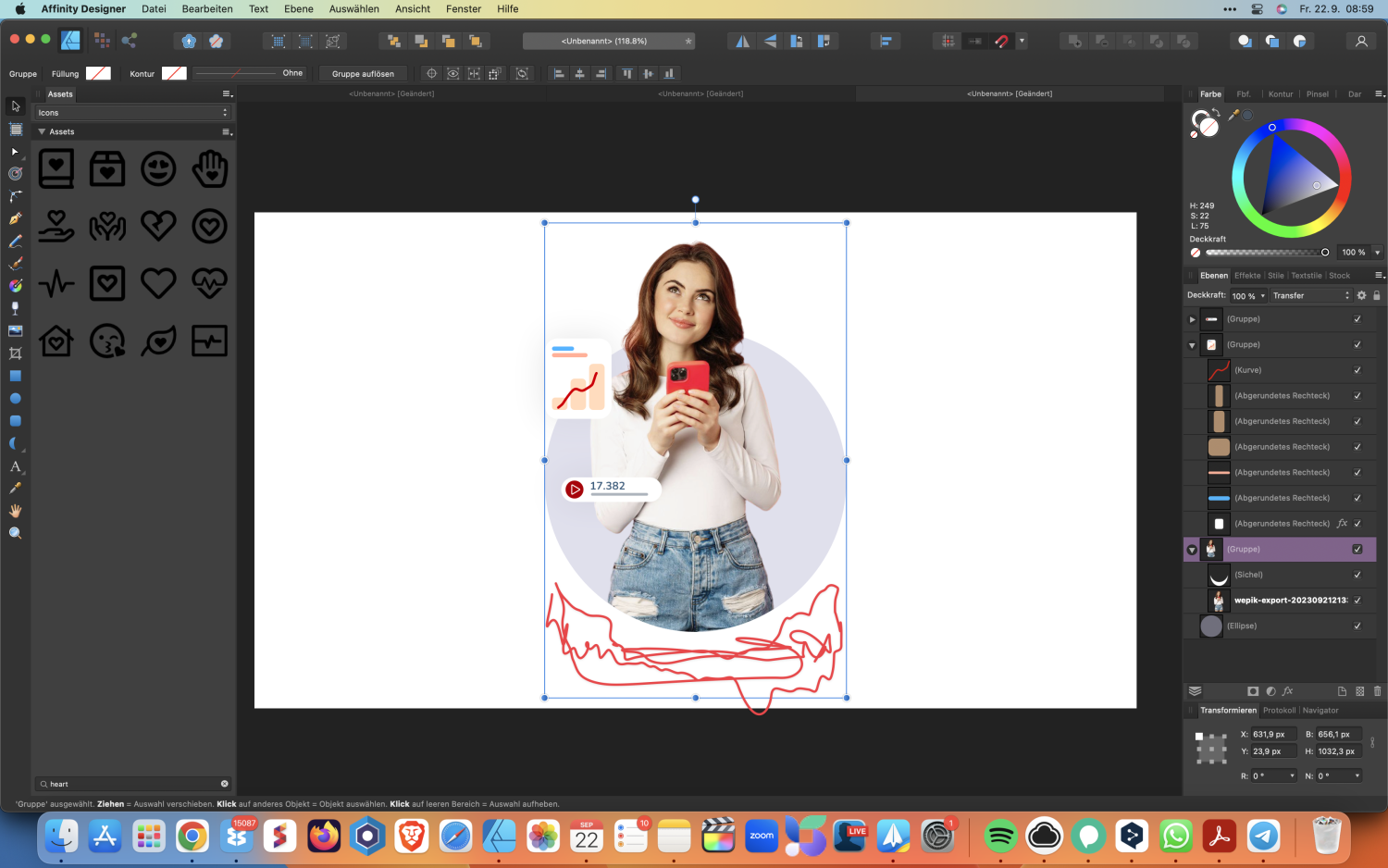
Task: Delete layer using trash icon in Ebenen panel
Action: pos(1377,691)
